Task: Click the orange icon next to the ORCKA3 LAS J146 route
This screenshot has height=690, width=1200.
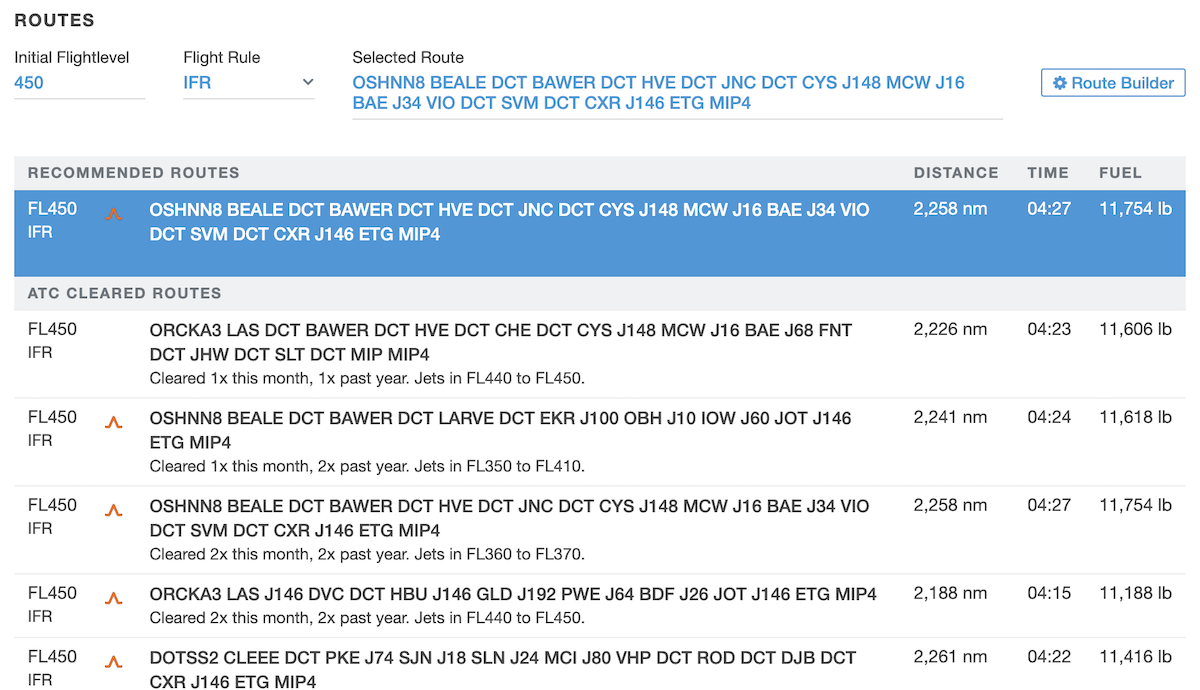Action: 114,598
